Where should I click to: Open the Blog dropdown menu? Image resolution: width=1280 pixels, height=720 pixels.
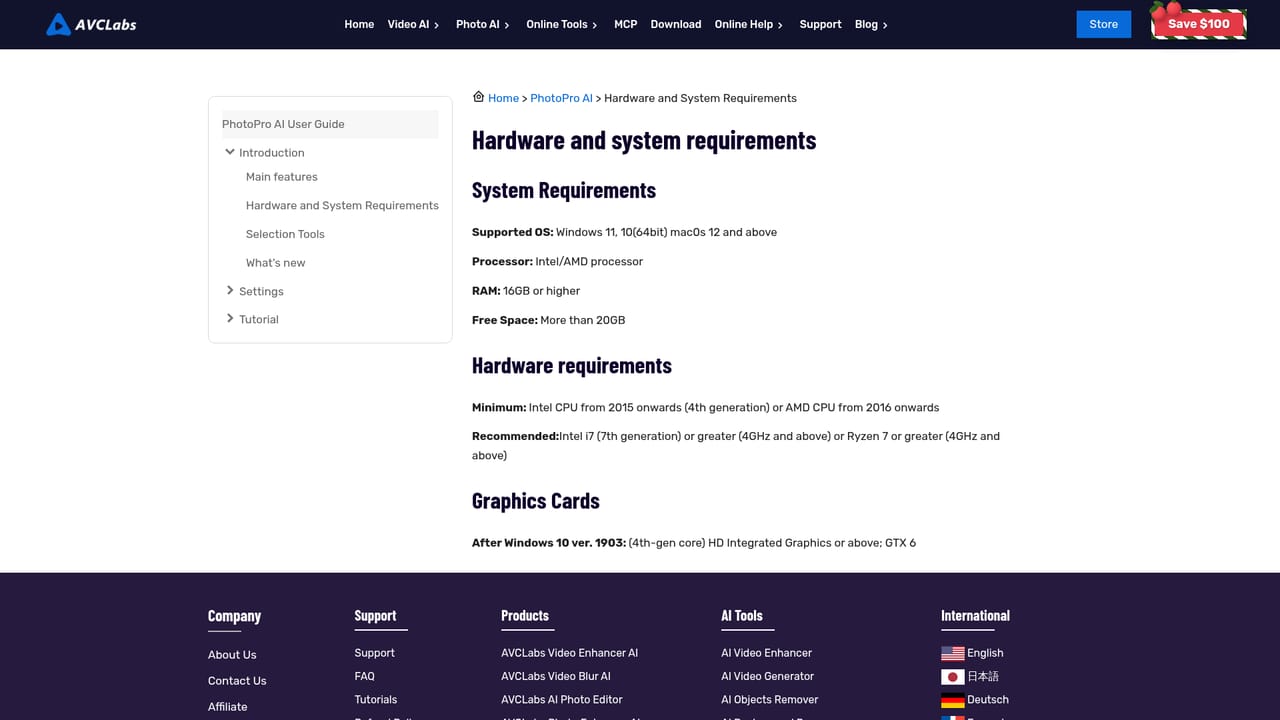(871, 24)
